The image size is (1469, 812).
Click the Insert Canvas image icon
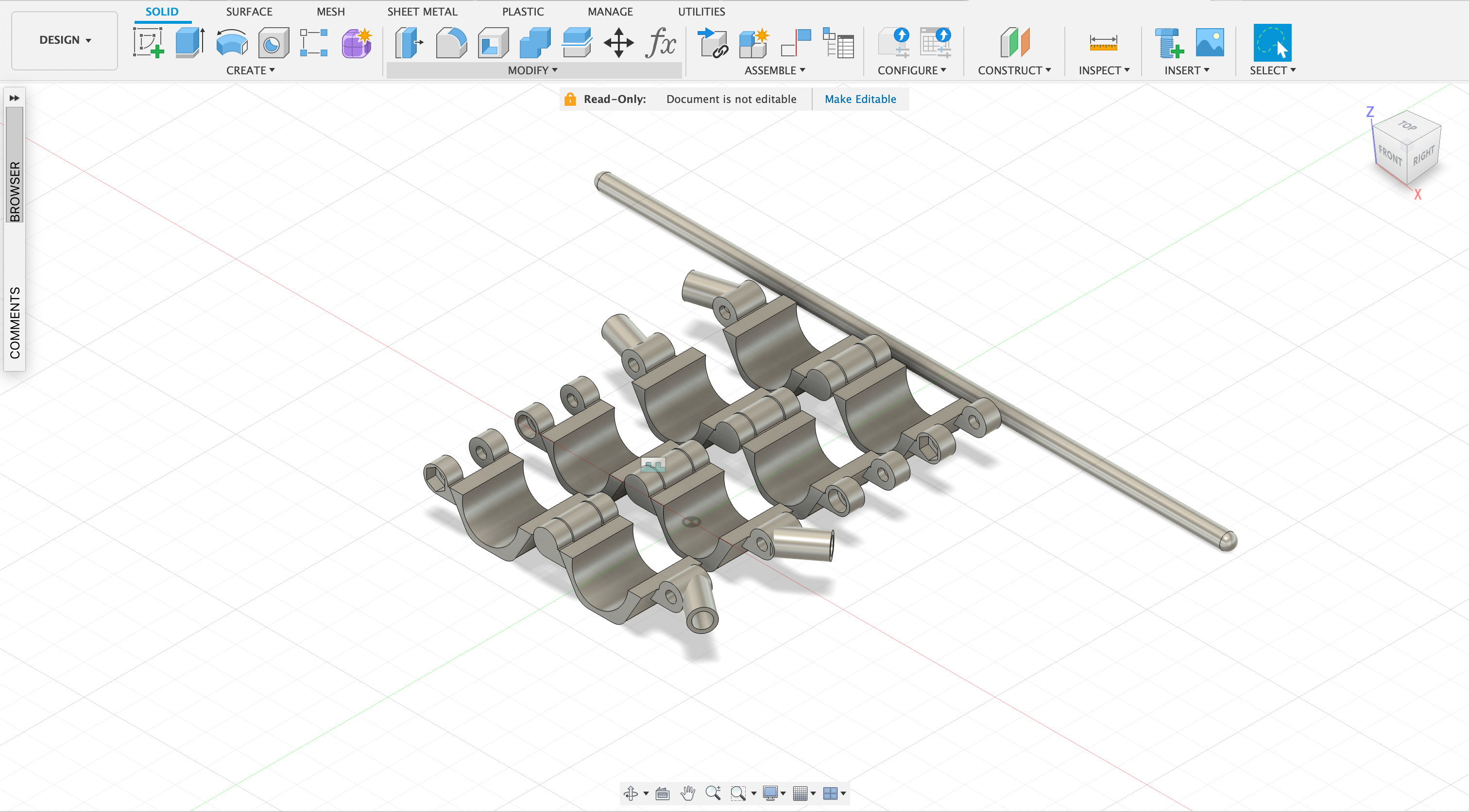coord(1210,43)
